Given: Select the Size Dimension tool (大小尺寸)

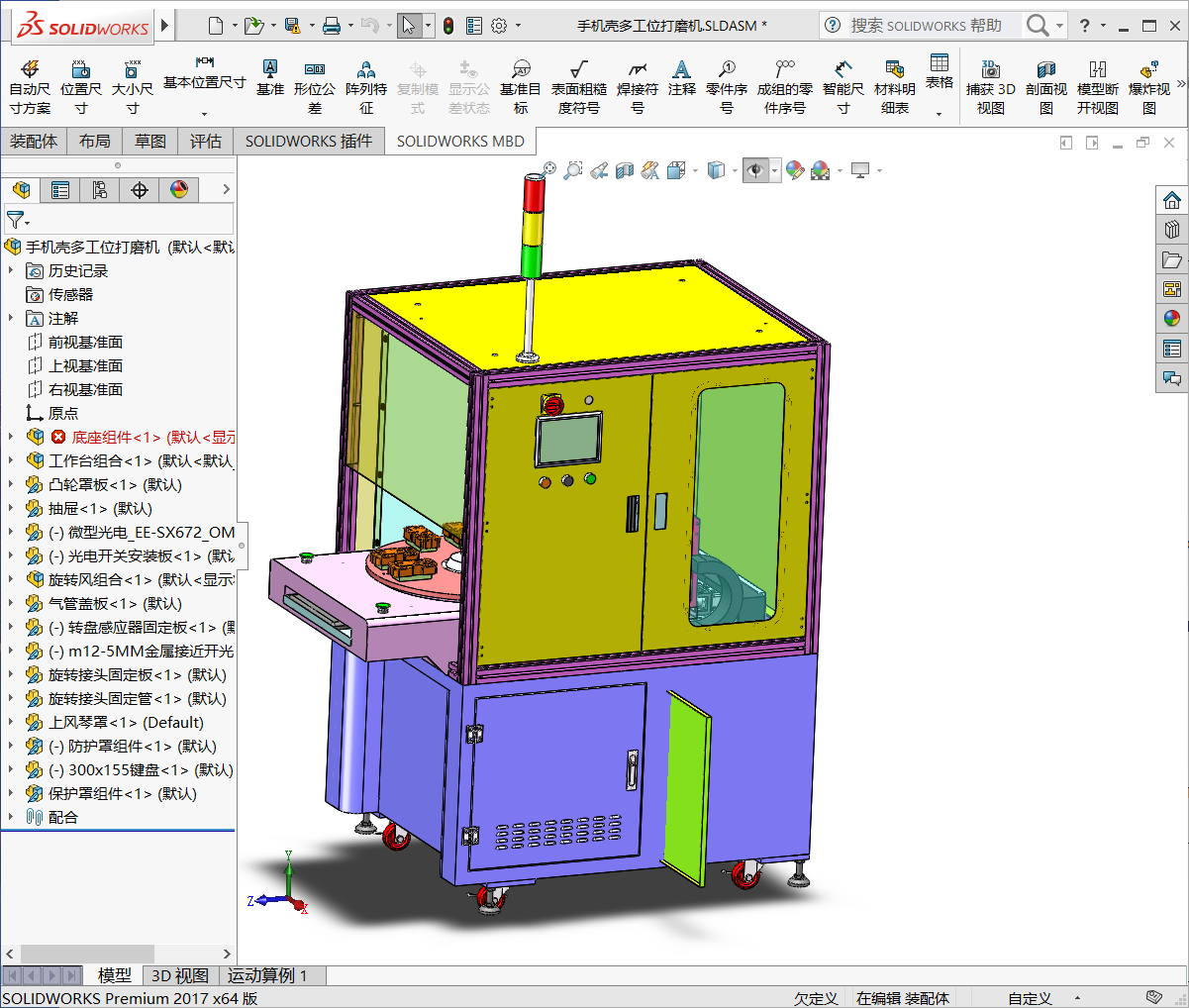Looking at the screenshot, I should click(x=132, y=86).
